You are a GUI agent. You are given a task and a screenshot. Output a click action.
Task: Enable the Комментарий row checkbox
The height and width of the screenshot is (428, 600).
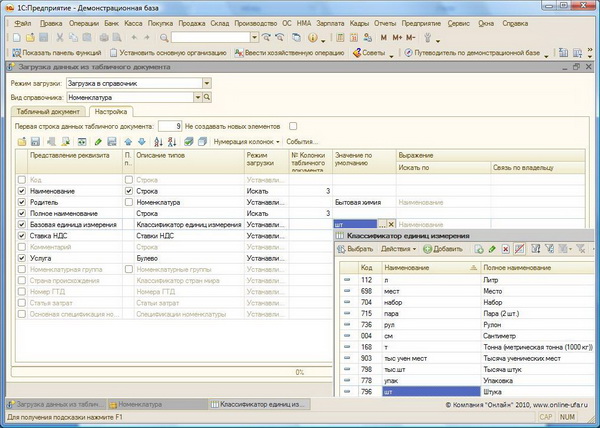pos(22,245)
